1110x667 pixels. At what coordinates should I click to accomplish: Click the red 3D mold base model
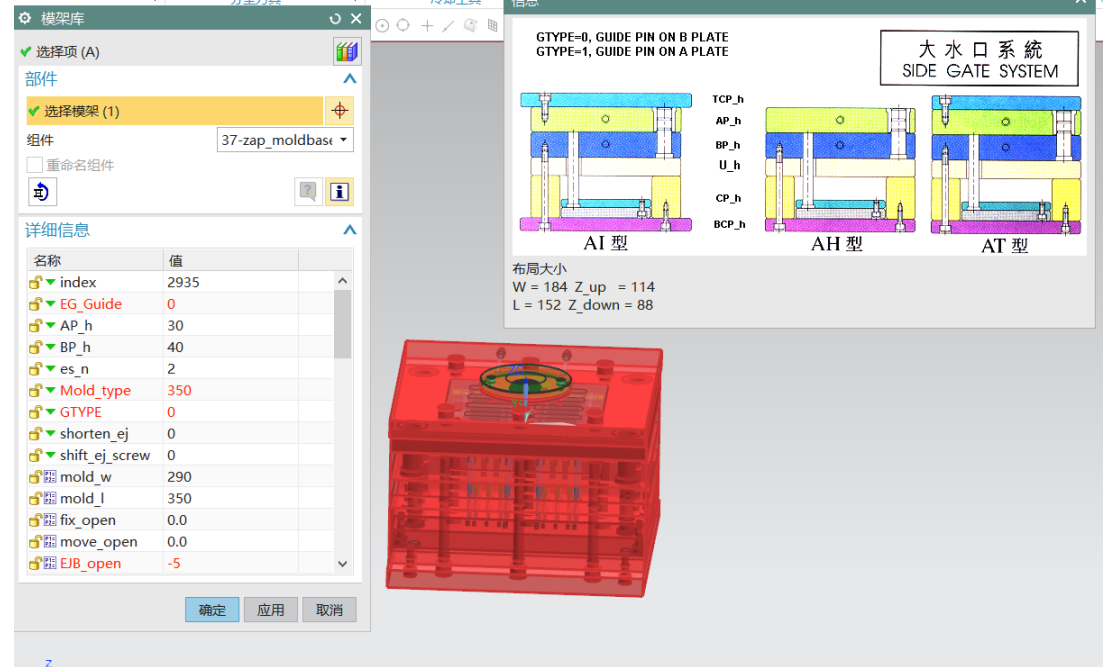pyautogui.click(x=525, y=468)
